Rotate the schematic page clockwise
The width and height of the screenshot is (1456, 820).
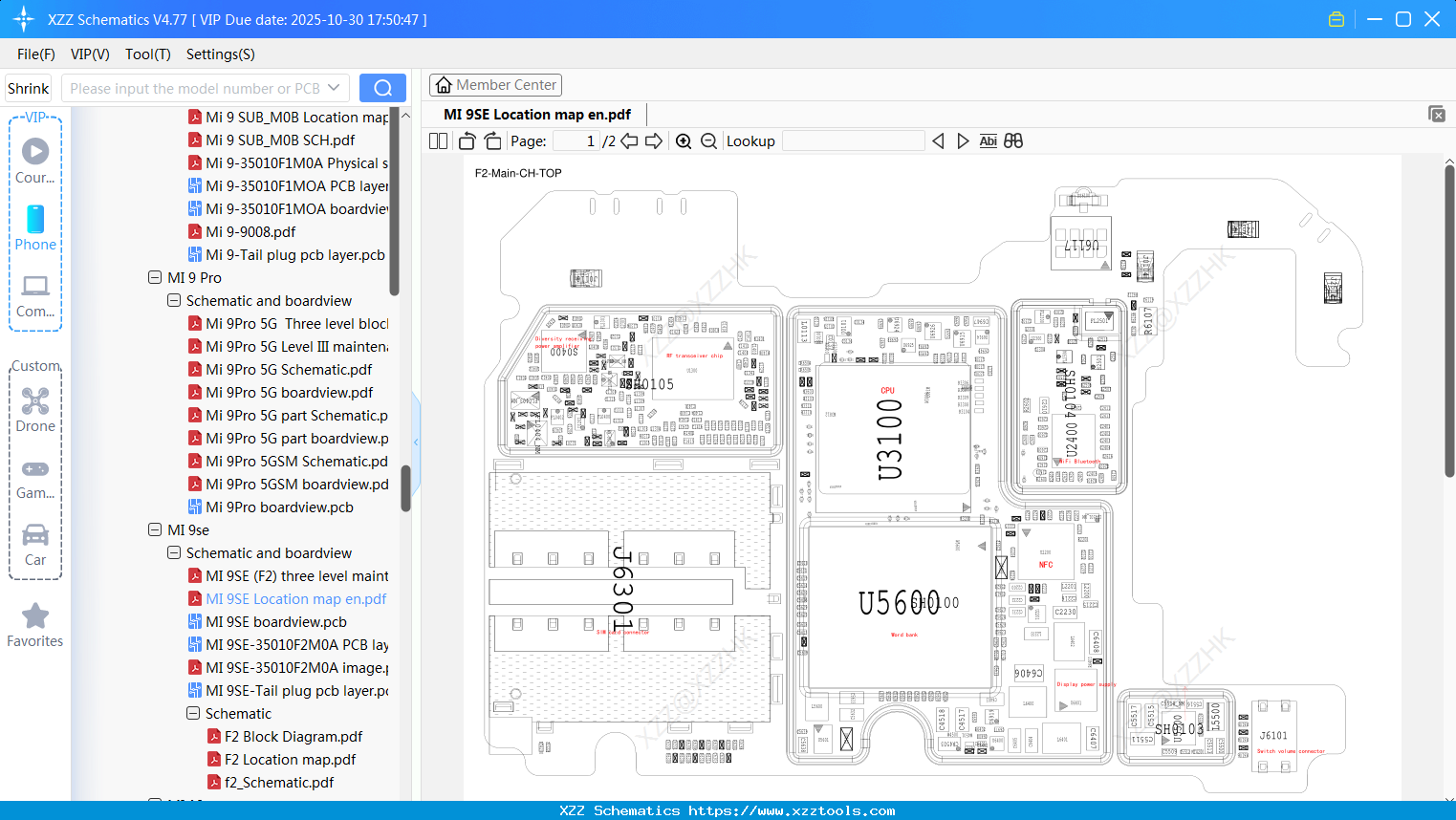pos(492,140)
